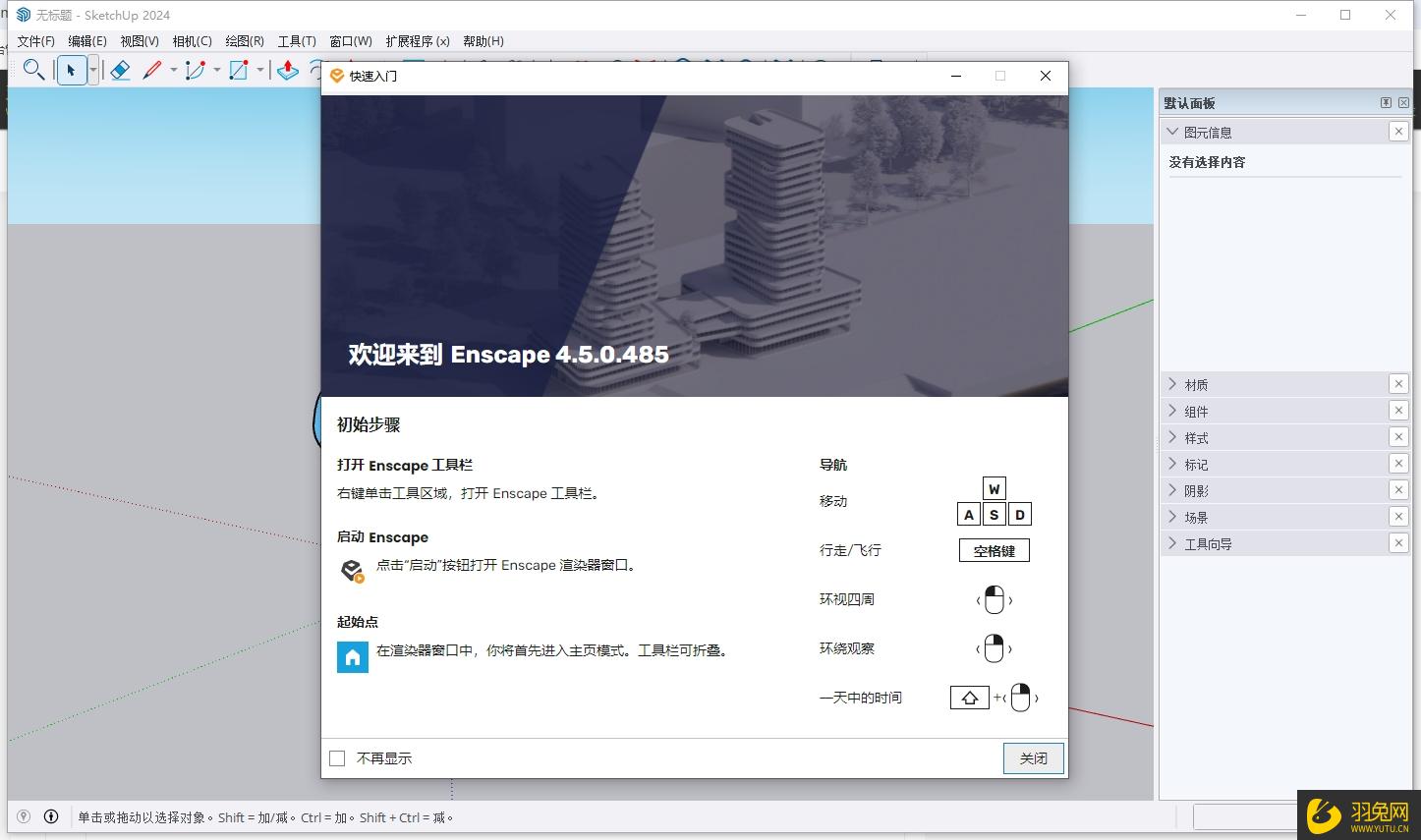This screenshot has height=840, width=1421.
Task: Close the 标记 panel with X
Action: click(1398, 464)
